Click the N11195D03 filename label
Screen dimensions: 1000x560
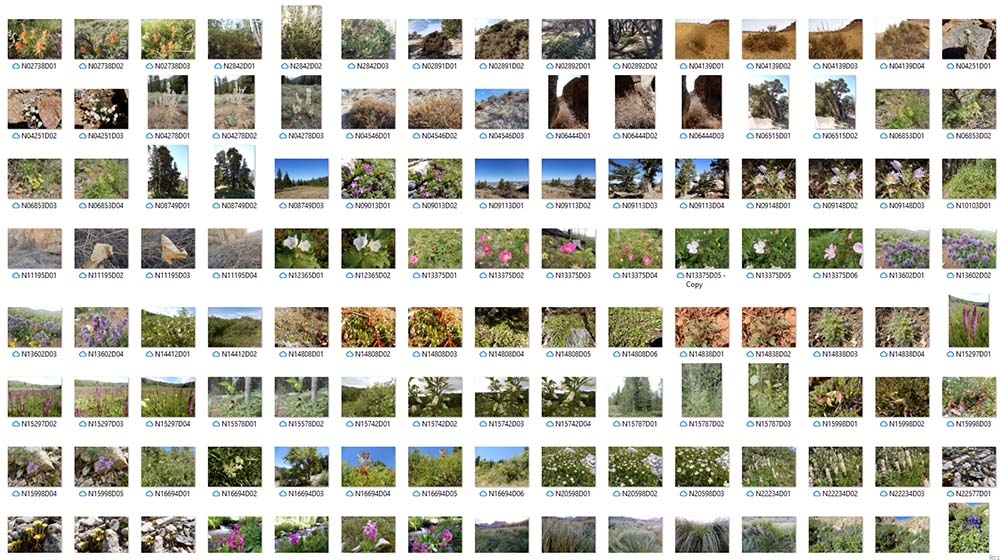click(x=172, y=276)
